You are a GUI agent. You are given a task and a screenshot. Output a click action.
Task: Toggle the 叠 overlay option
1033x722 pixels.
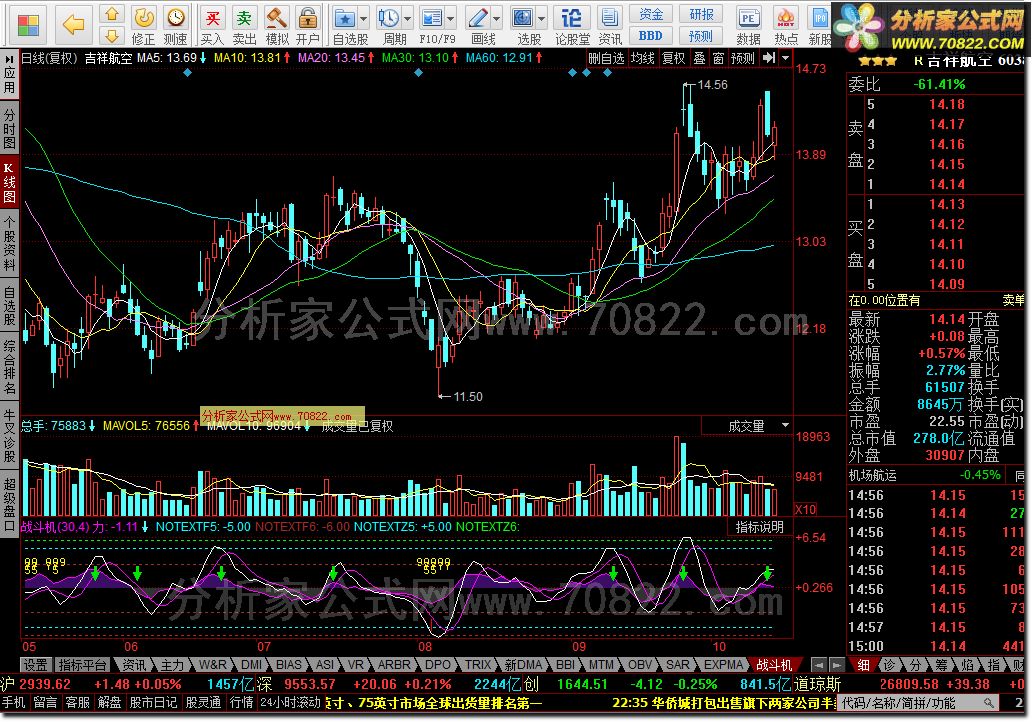tap(699, 58)
